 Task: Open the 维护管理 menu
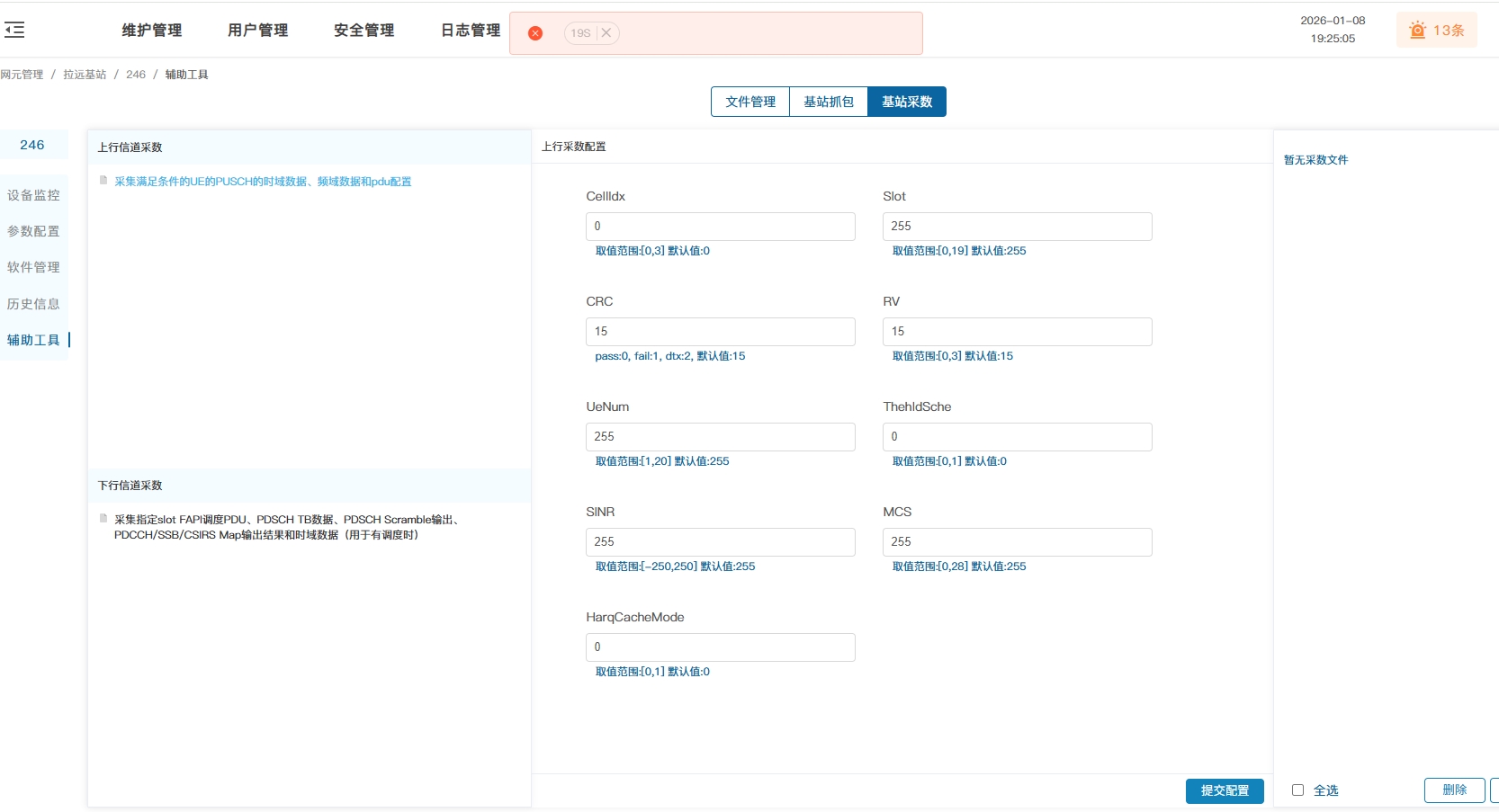click(152, 31)
